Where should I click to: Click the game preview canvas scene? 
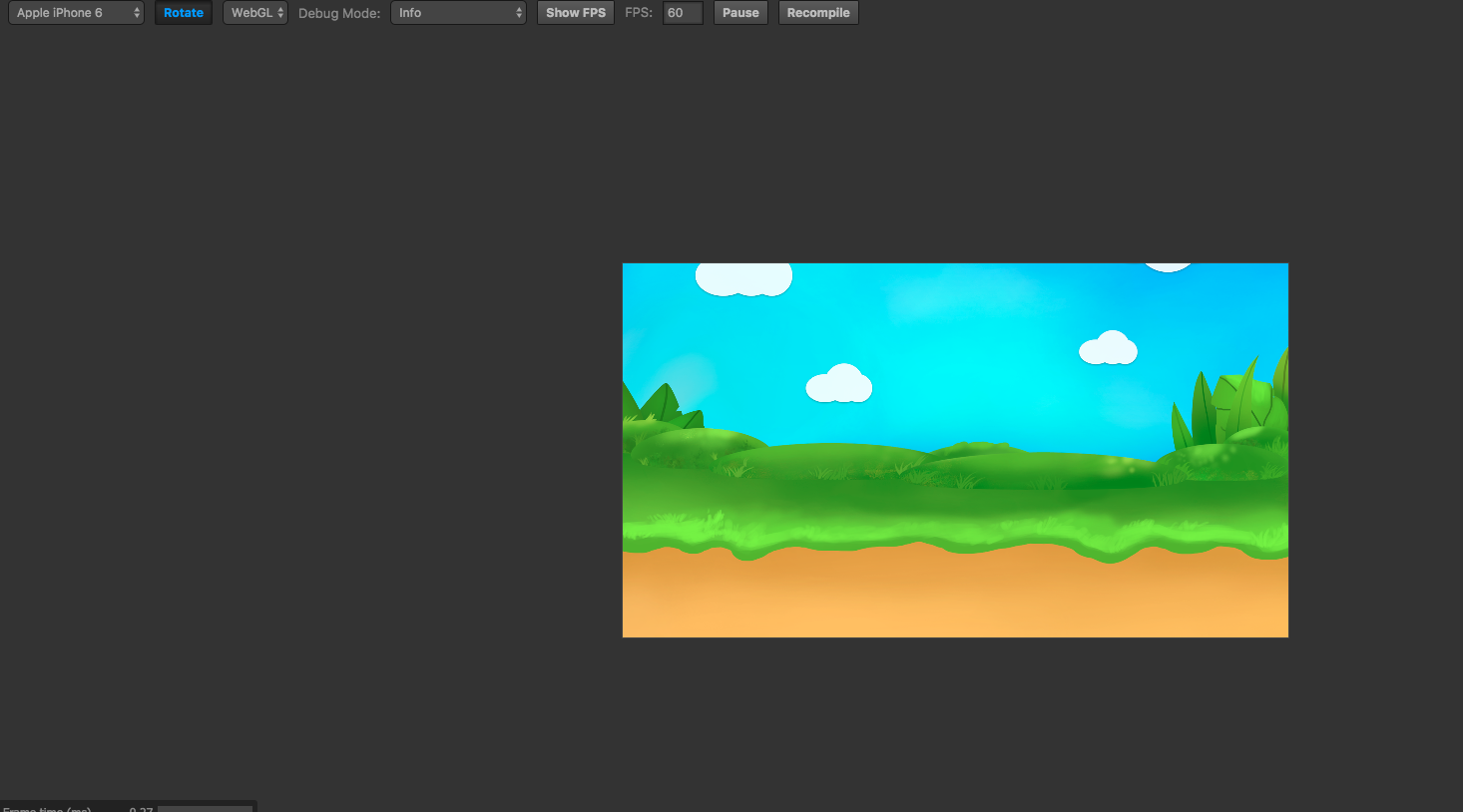point(955,450)
